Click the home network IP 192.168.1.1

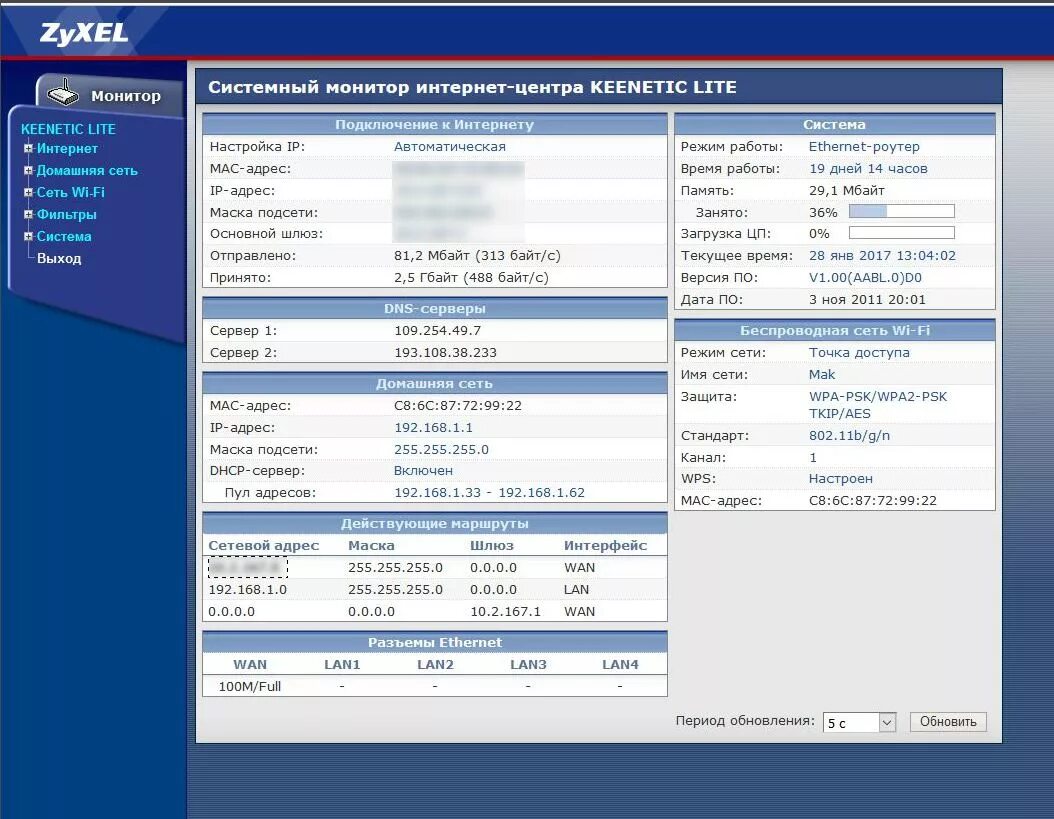433,428
